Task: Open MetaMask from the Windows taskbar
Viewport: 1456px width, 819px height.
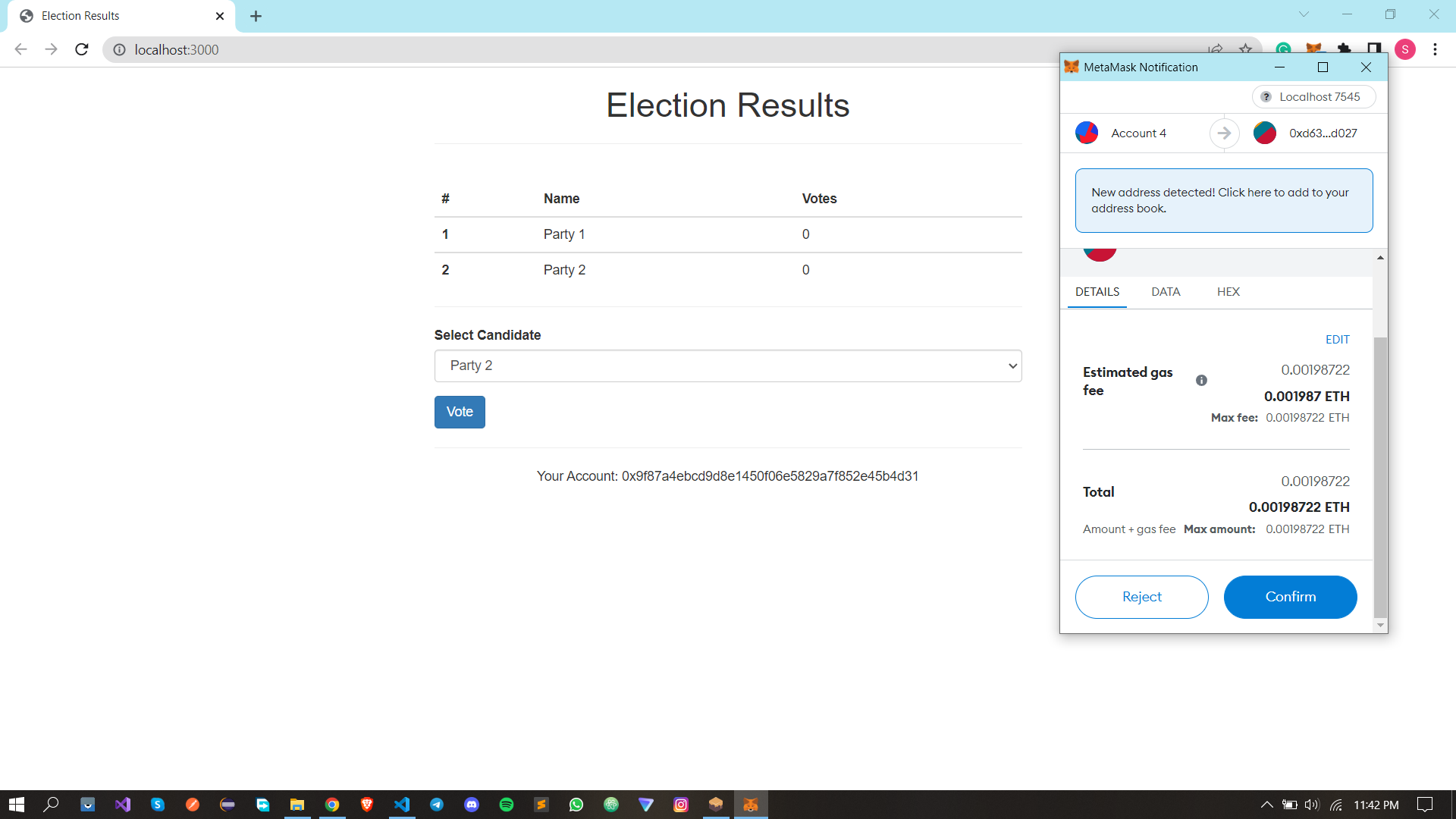Action: pyautogui.click(x=751, y=805)
